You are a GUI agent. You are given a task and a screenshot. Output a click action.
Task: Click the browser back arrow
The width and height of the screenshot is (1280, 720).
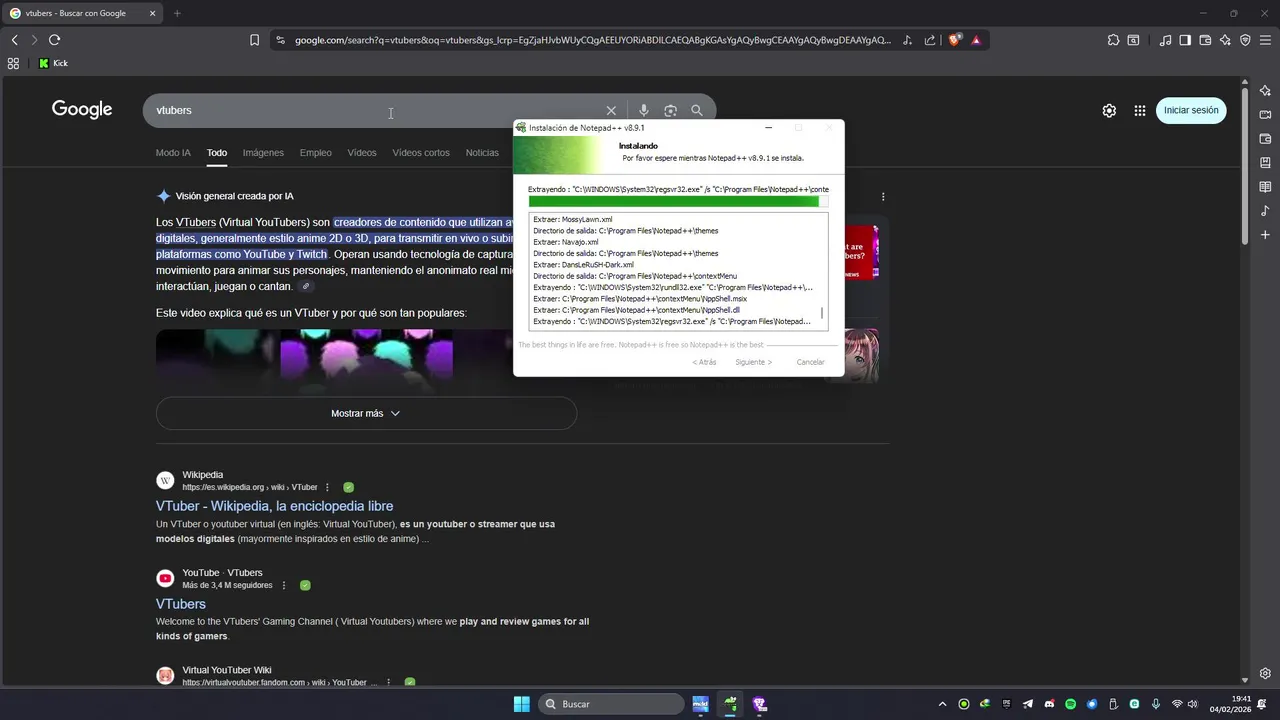pos(14,40)
